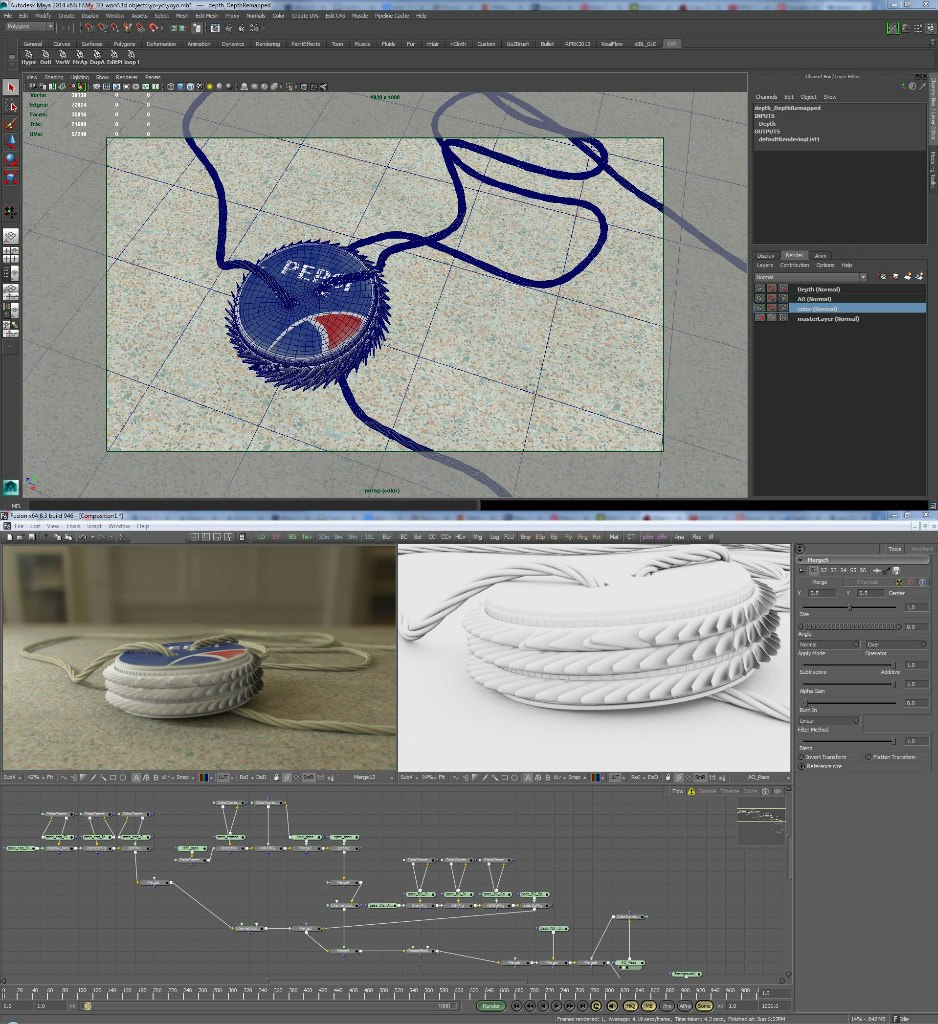This screenshot has width=938, height=1024.
Task: Click the four-view layout icon in Maya toolbox
Action: pos(10,255)
